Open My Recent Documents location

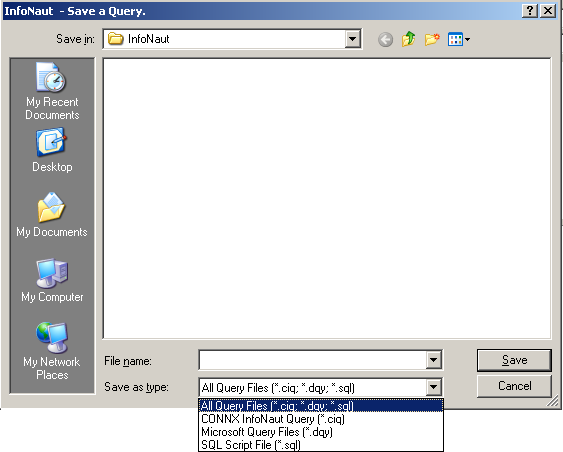coord(52,91)
